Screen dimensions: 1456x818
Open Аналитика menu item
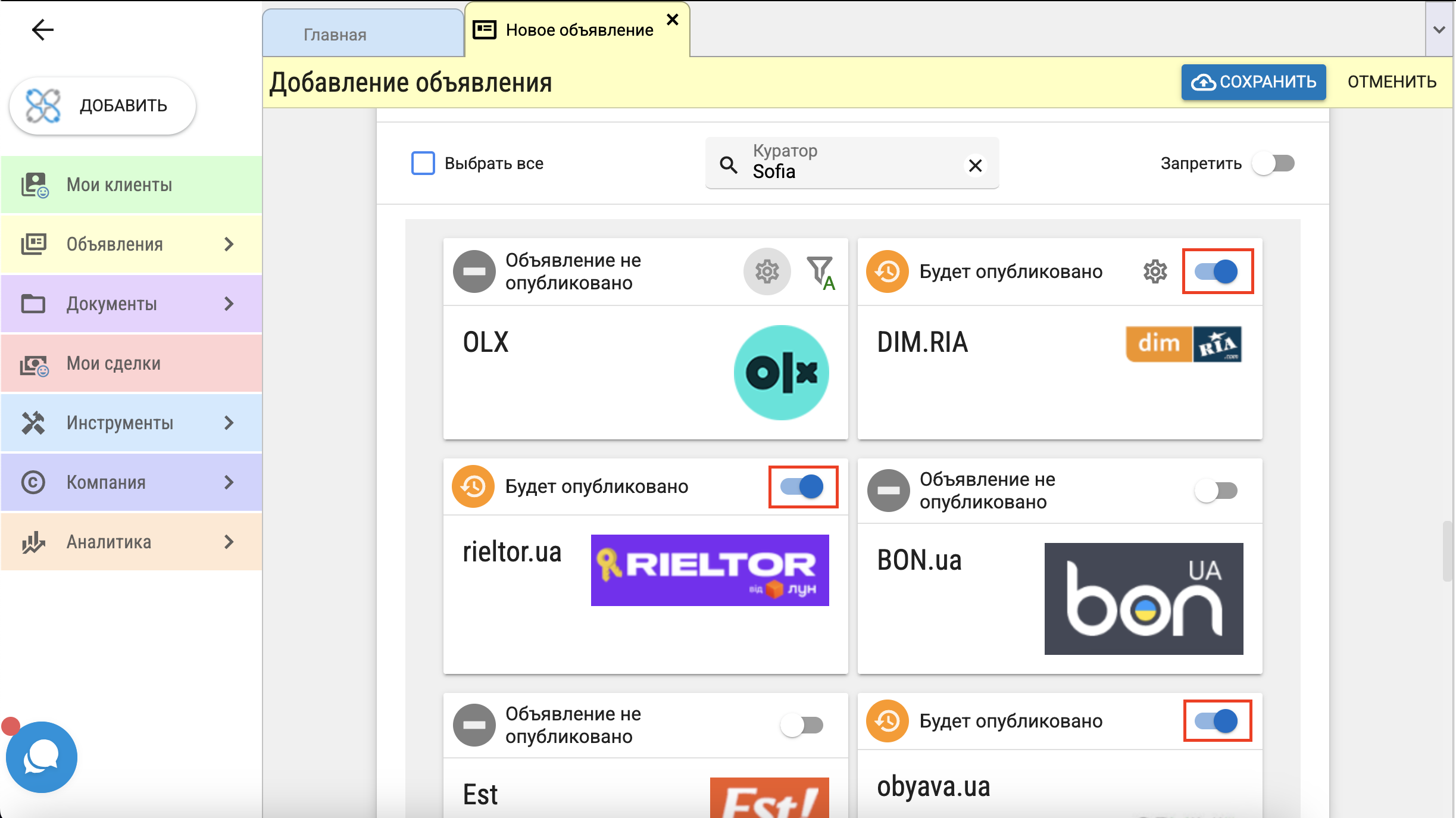(131, 542)
